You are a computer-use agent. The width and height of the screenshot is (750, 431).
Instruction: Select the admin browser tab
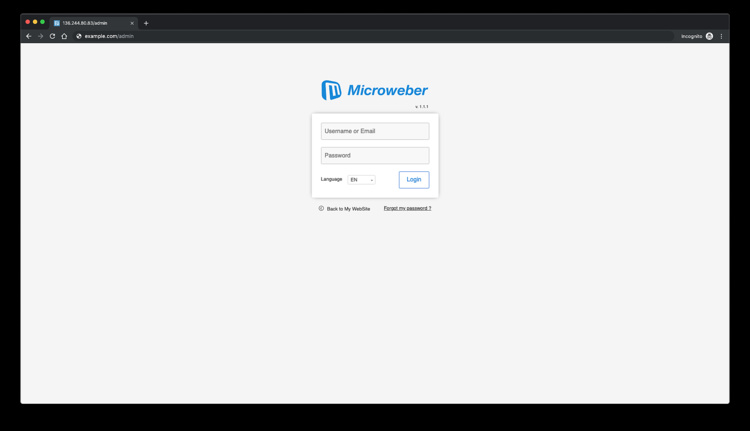90,23
